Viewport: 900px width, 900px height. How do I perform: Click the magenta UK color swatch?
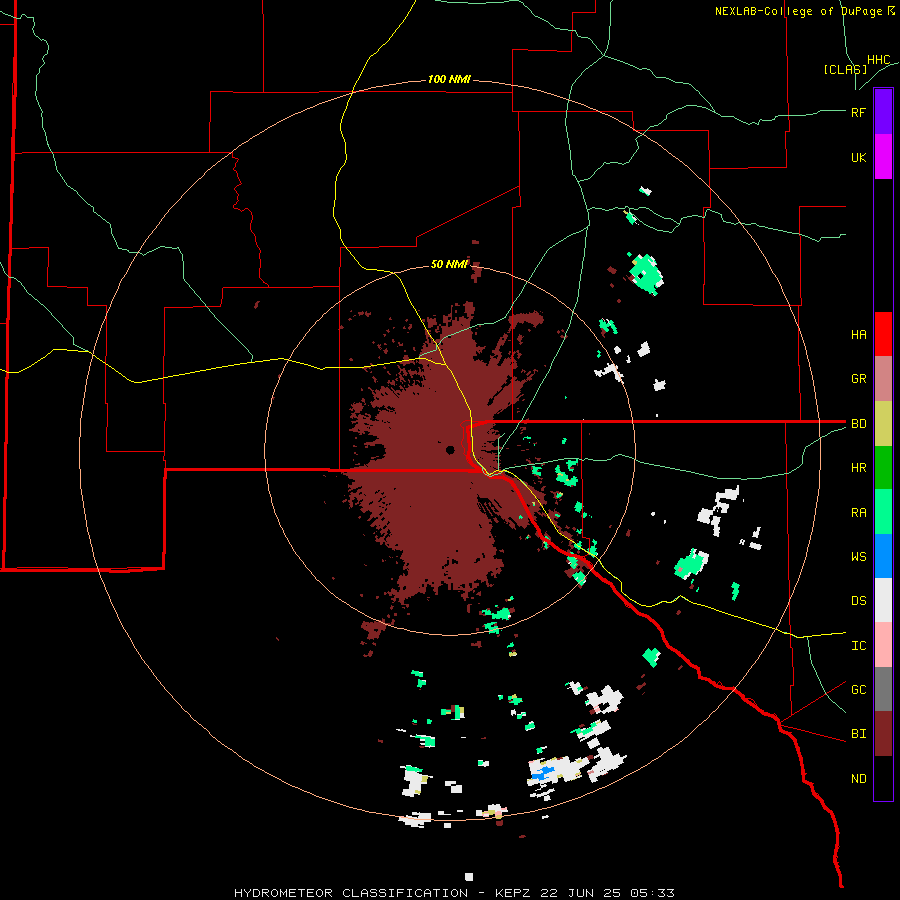(883, 157)
